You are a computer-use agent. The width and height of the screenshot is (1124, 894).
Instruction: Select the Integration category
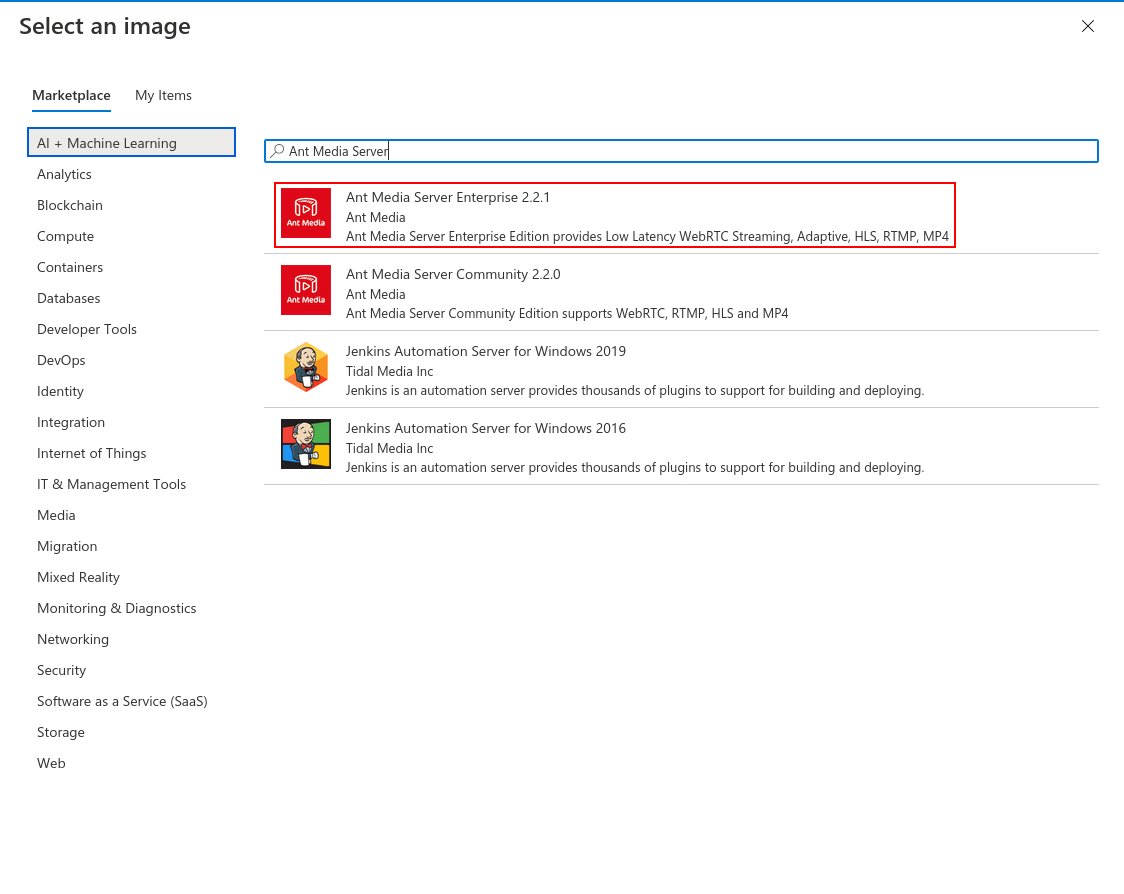click(70, 422)
